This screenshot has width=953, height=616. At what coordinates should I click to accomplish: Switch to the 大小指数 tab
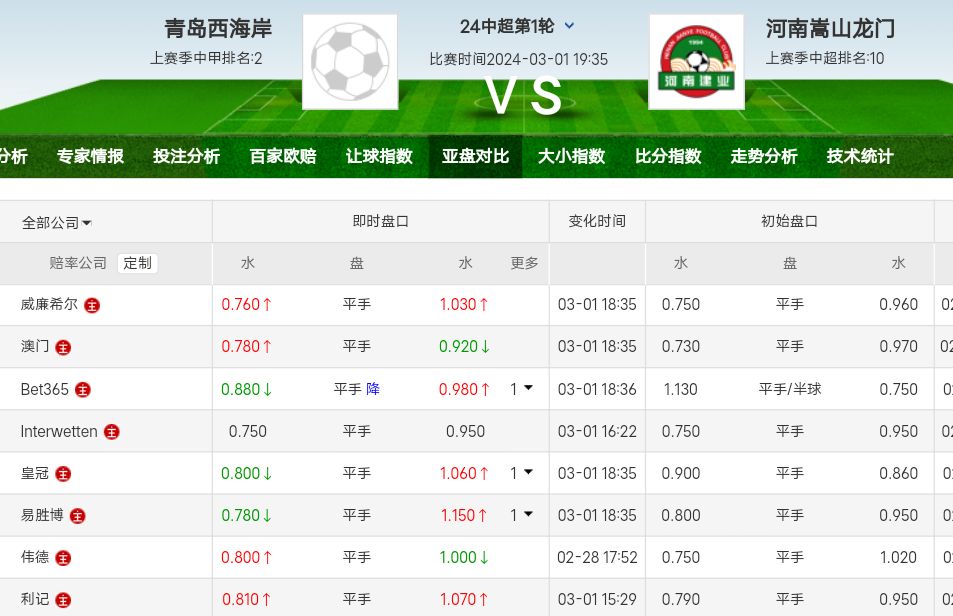pyautogui.click(x=572, y=156)
